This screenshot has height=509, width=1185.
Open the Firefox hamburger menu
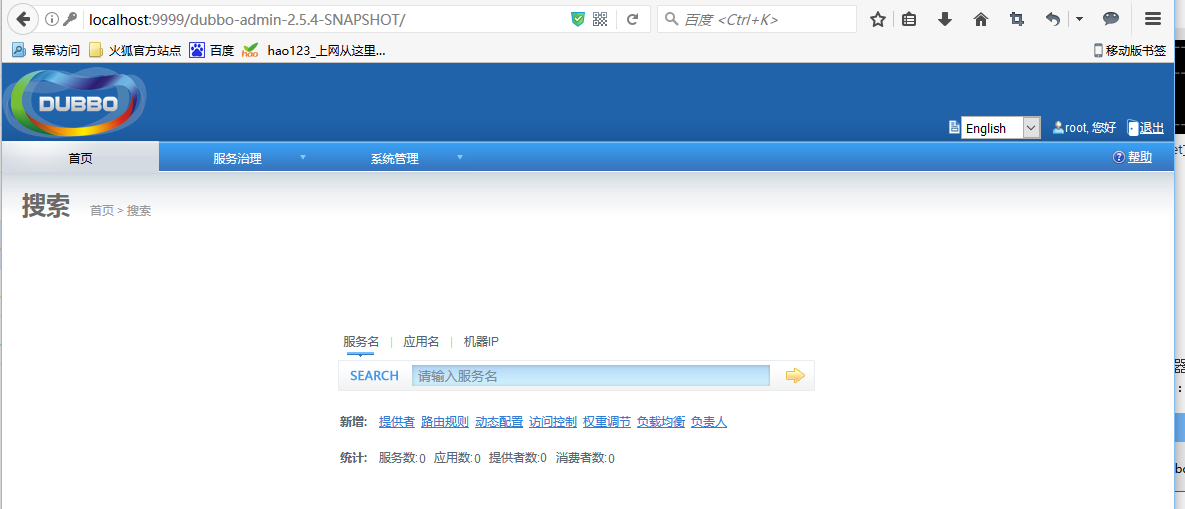[1153, 19]
